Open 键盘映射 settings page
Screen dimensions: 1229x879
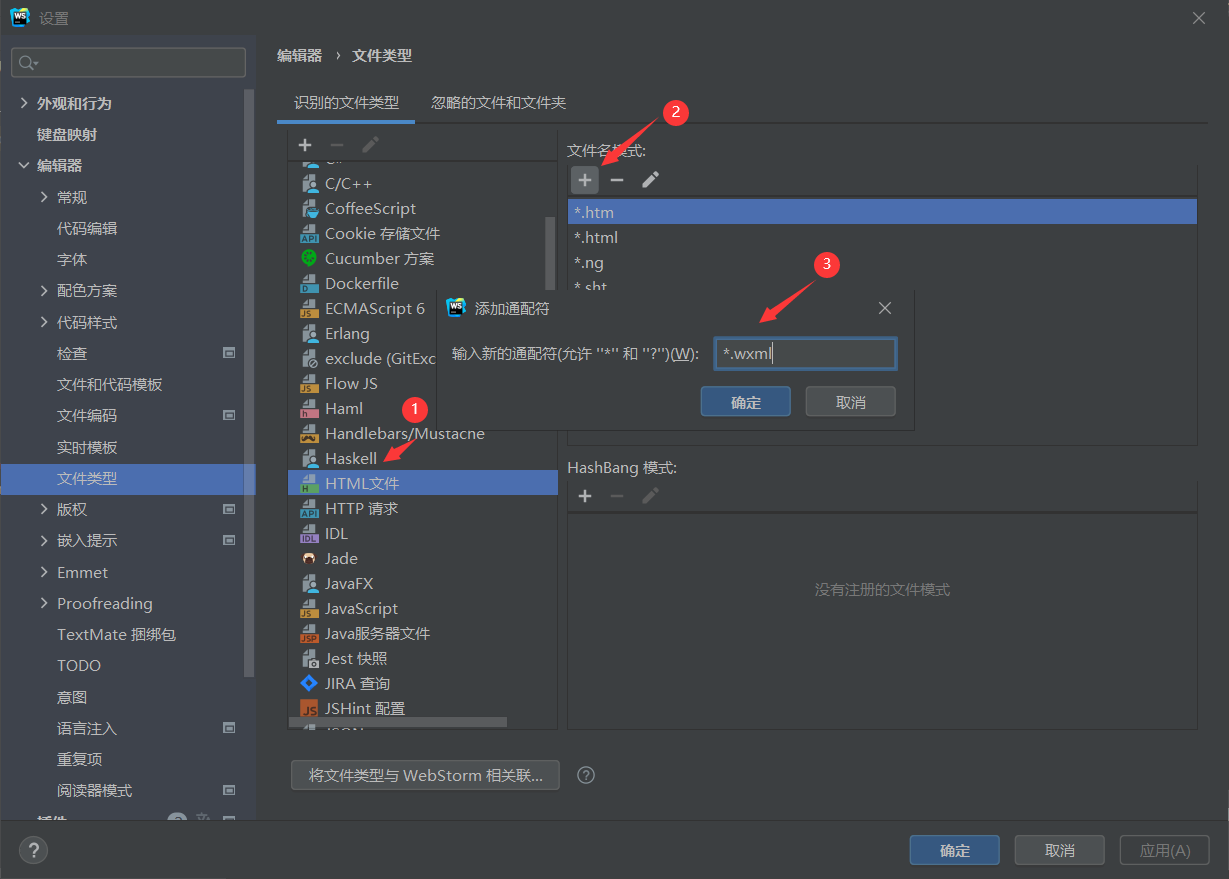point(67,134)
